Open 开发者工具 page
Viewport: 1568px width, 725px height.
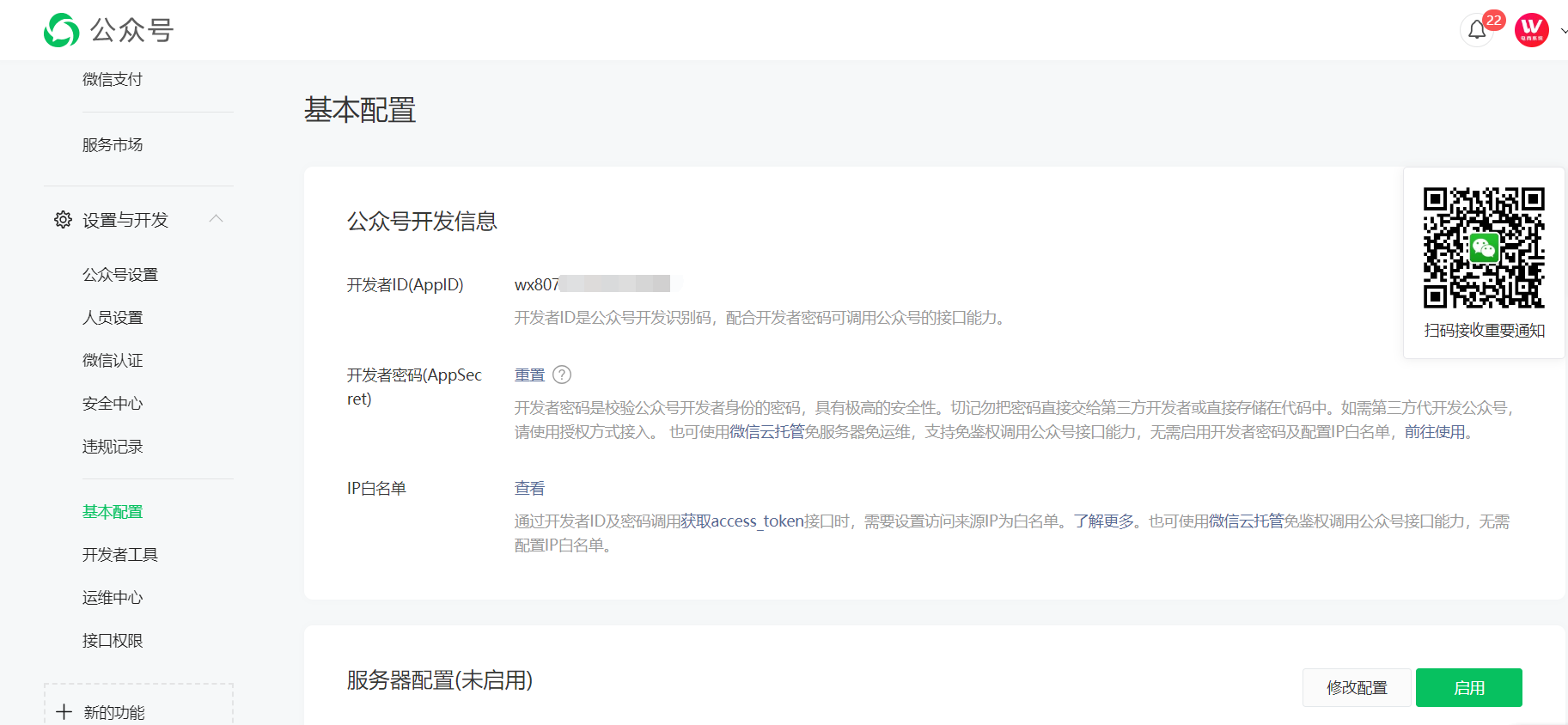120,555
